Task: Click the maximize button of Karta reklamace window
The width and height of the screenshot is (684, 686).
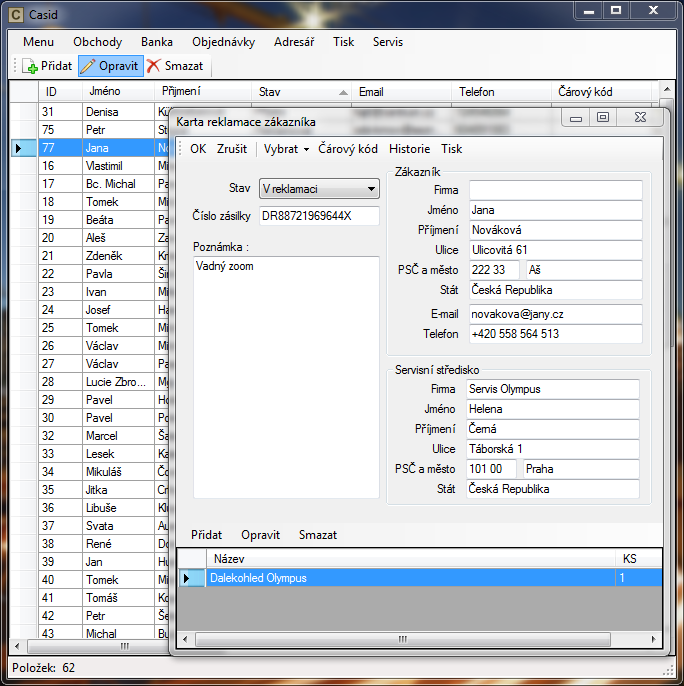Action: (603, 117)
